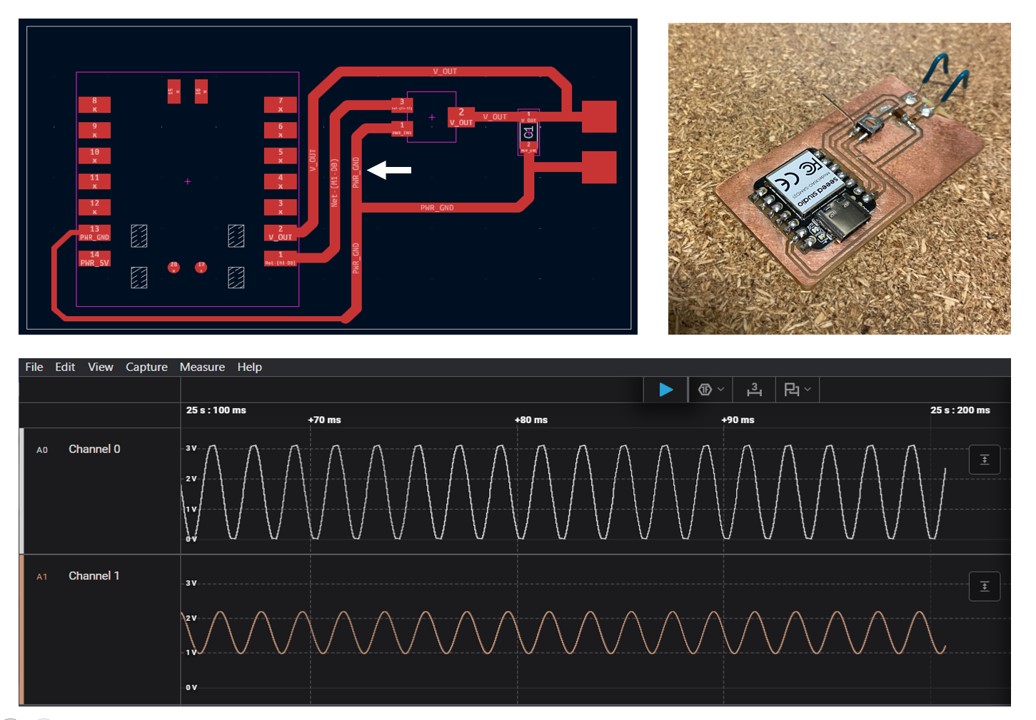The image size is (1036, 720).
Task: Open the Help menu
Action: (249, 367)
